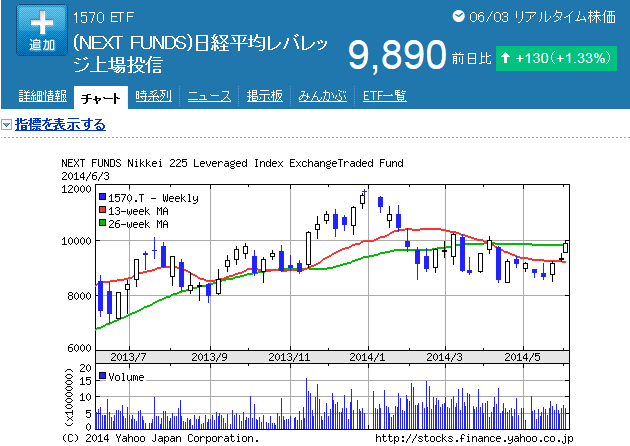Click the blue Volume legend swatch

pos(102,376)
